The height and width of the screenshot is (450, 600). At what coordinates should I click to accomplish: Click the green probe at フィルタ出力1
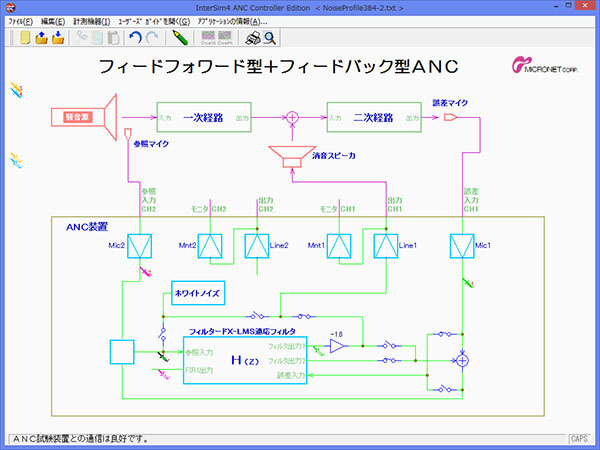318,351
